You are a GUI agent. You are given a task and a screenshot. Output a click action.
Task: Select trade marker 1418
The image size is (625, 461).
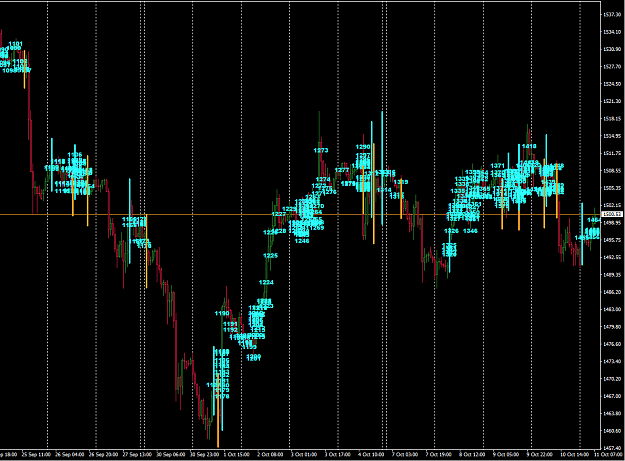coord(529,146)
